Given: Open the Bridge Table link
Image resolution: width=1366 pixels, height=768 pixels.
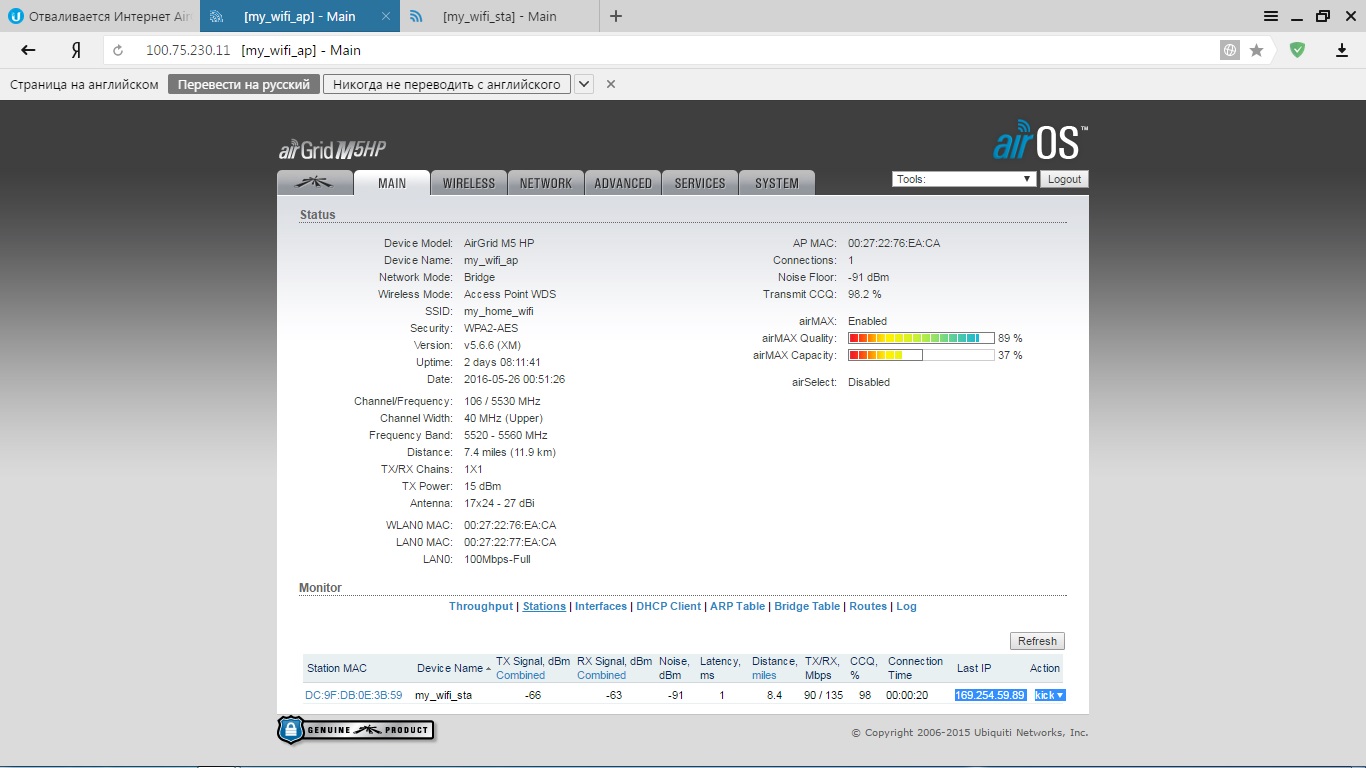Looking at the screenshot, I should pos(807,606).
